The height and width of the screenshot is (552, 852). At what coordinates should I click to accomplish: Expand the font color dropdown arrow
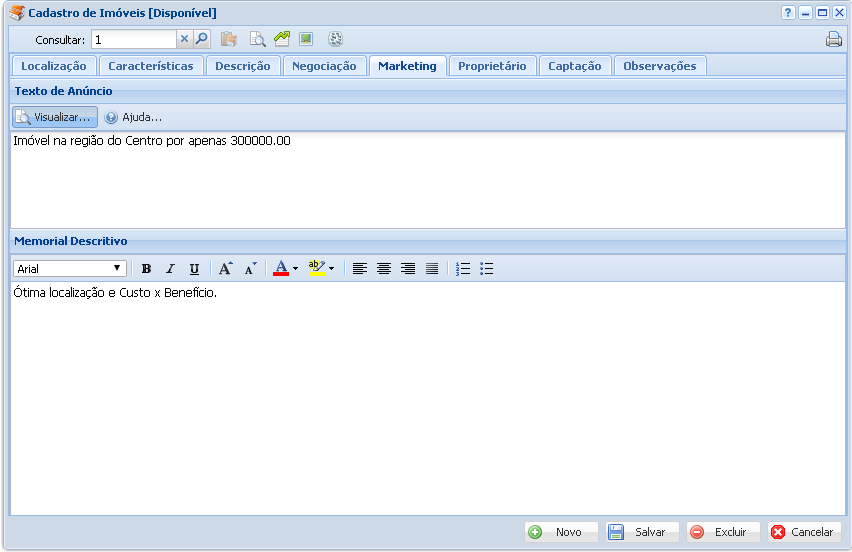click(296, 269)
